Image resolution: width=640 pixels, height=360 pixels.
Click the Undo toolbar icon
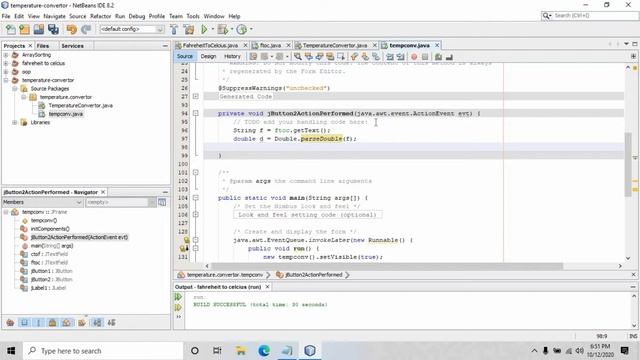(72, 29)
